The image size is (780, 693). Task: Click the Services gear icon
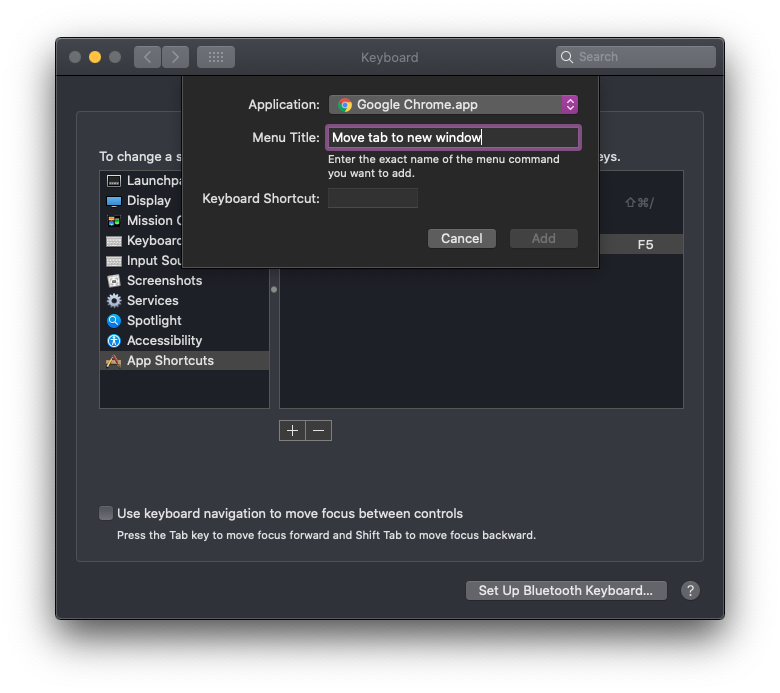[114, 301]
